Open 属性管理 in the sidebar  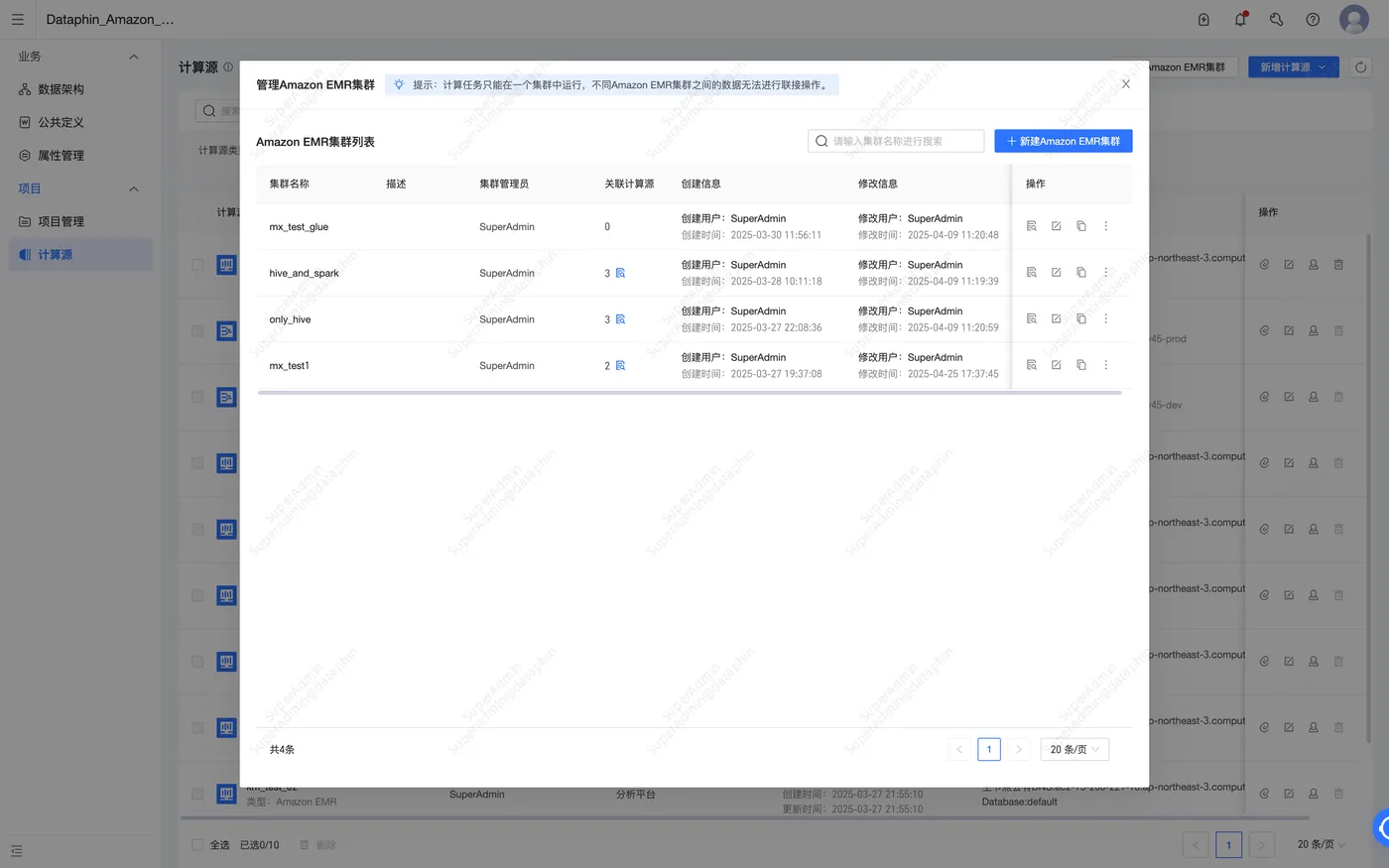click(80, 156)
